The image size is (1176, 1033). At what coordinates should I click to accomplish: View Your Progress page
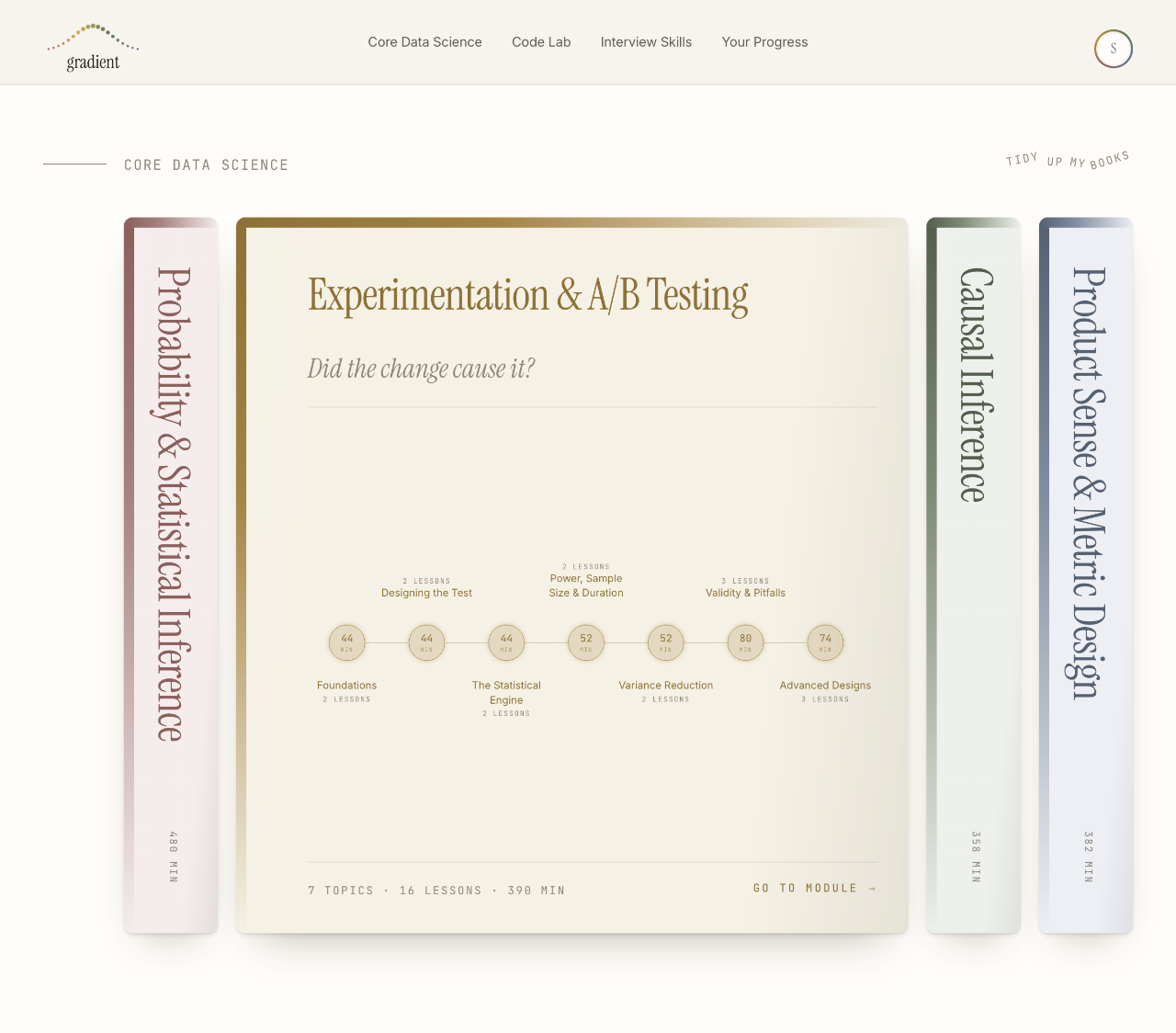pos(764,42)
